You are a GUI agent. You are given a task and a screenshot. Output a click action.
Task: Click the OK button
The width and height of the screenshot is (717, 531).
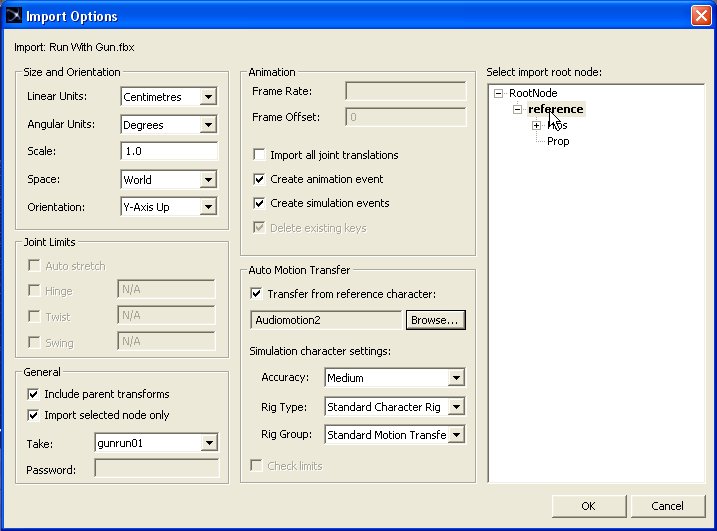589,506
